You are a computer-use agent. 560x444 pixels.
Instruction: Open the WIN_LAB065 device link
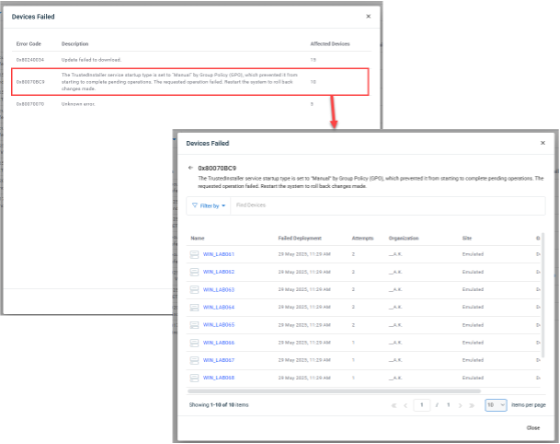[219, 325]
